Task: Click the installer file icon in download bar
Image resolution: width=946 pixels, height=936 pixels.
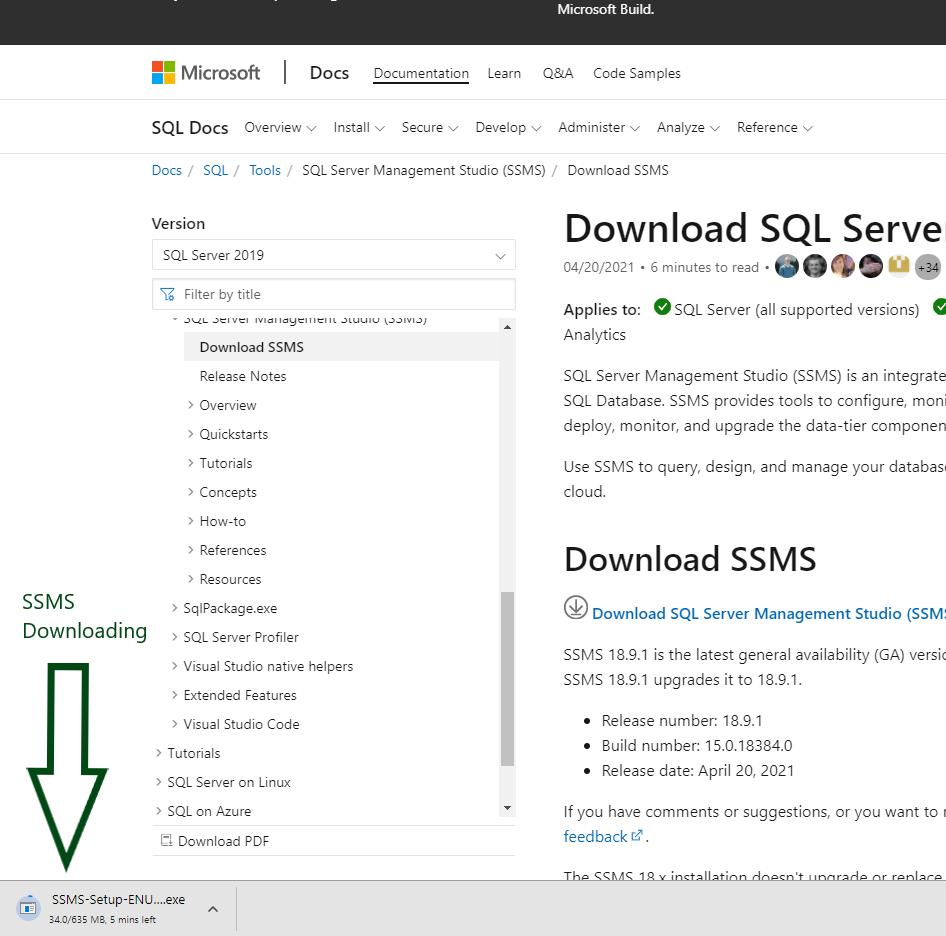Action: point(27,907)
